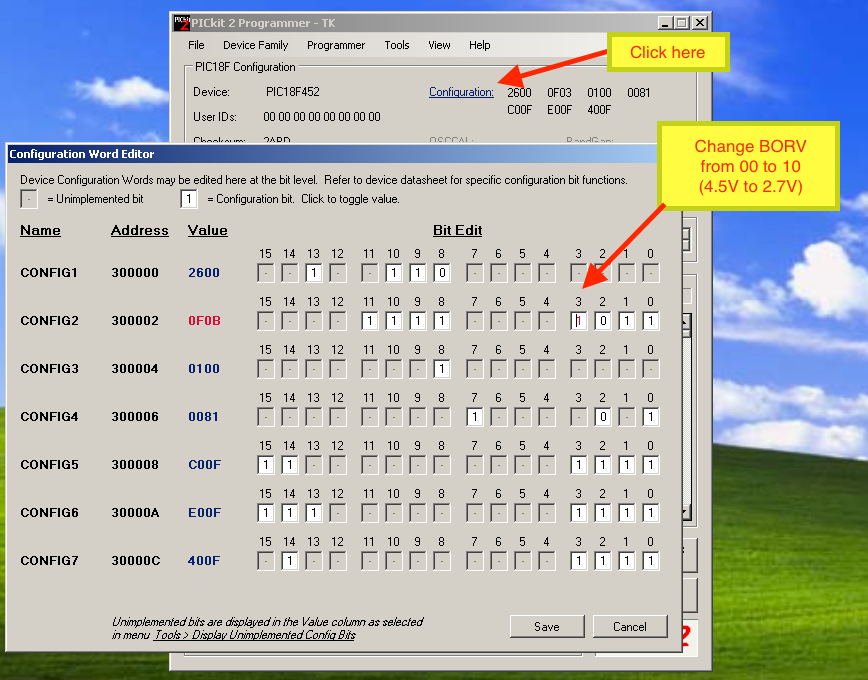Toggle bit 2 of CONFIG2

coord(603,321)
